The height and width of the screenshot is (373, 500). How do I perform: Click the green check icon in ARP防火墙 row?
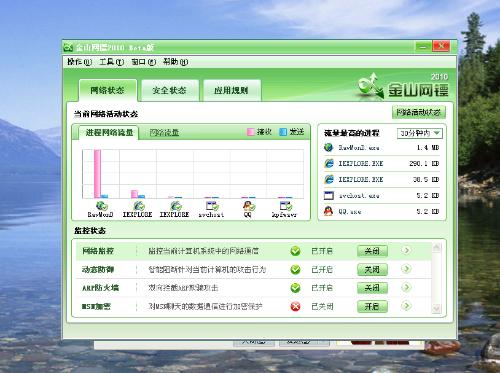pos(295,288)
